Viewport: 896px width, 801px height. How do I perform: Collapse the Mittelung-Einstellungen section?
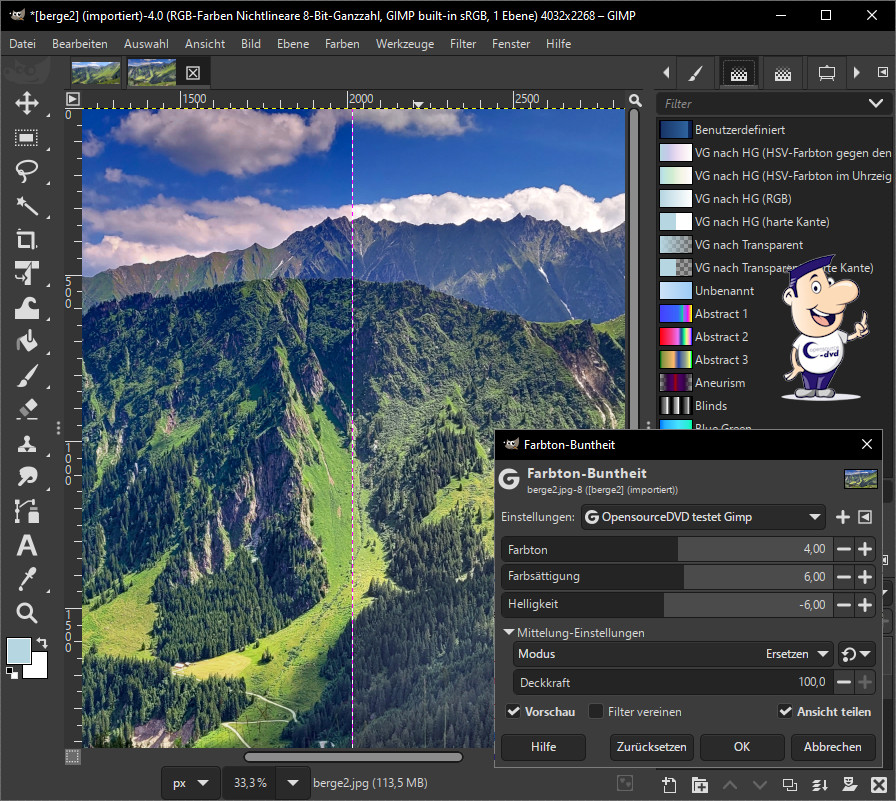509,632
